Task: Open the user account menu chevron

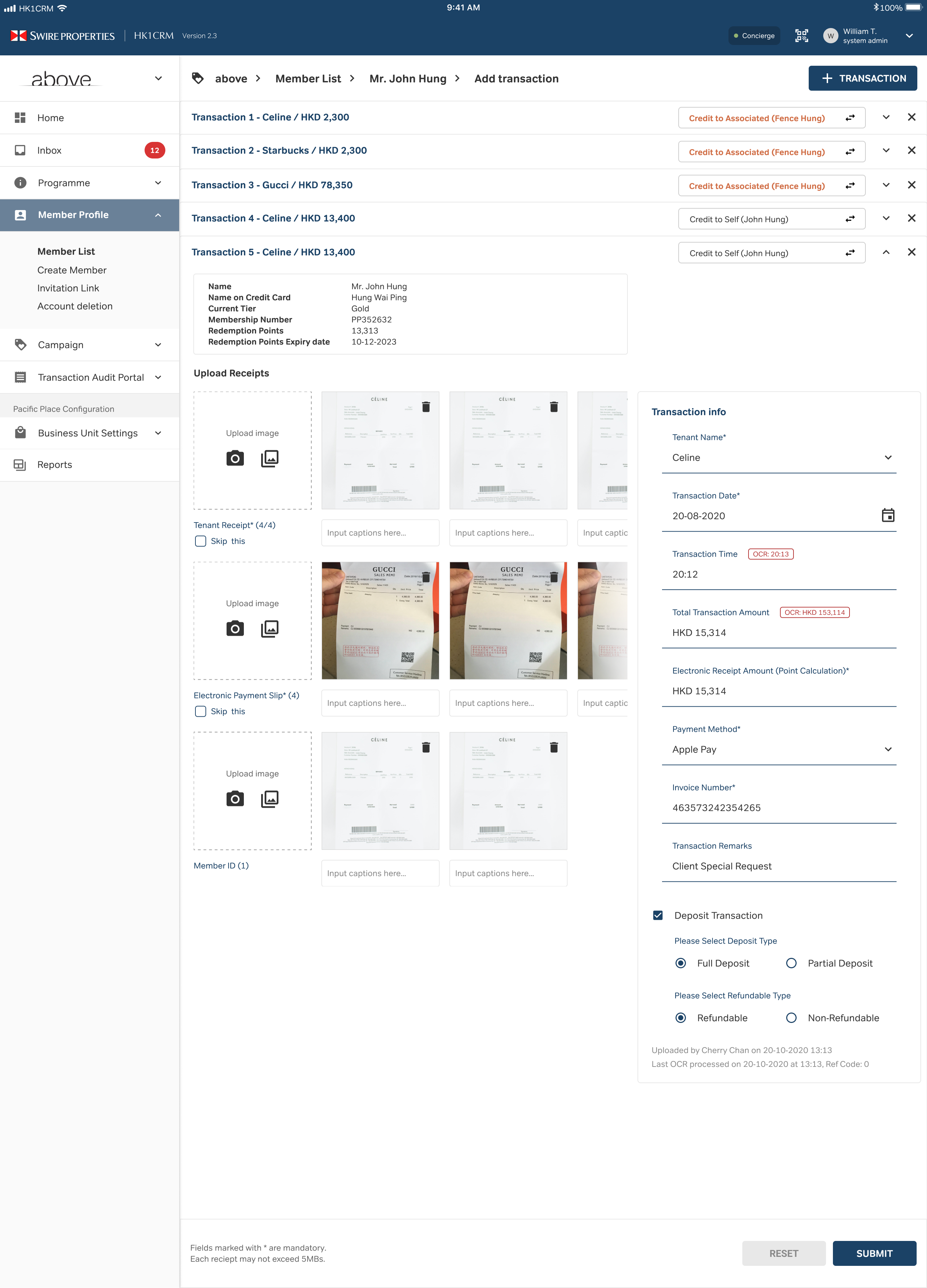Action: point(909,36)
